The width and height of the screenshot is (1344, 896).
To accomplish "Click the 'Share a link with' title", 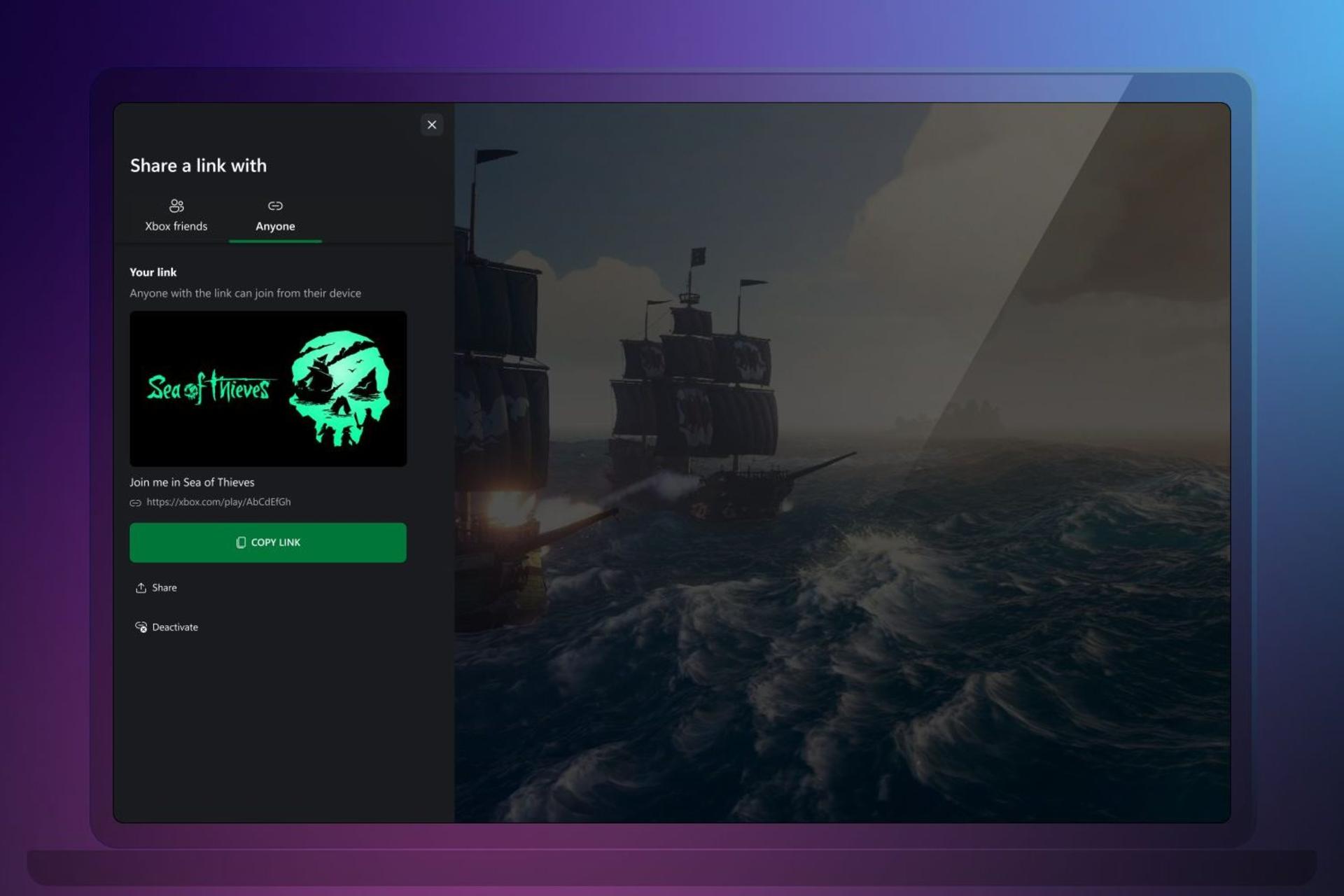I will [198, 165].
